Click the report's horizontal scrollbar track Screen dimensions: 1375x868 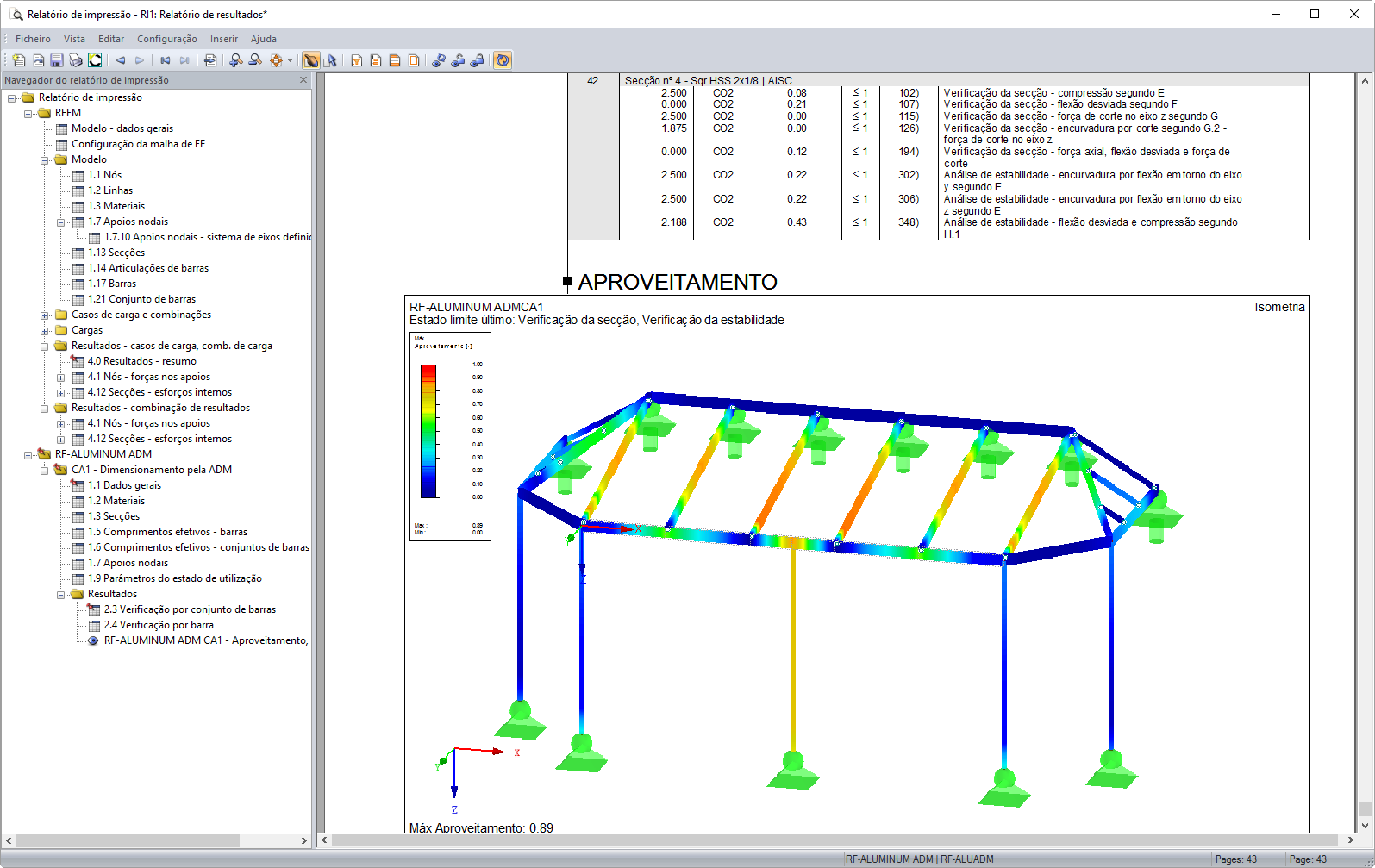(x=836, y=840)
